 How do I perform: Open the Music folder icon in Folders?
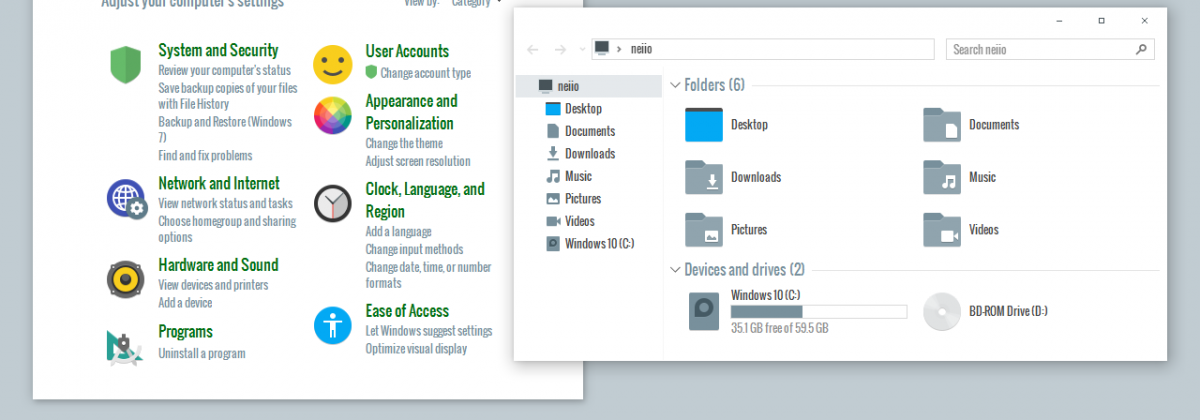point(942,176)
